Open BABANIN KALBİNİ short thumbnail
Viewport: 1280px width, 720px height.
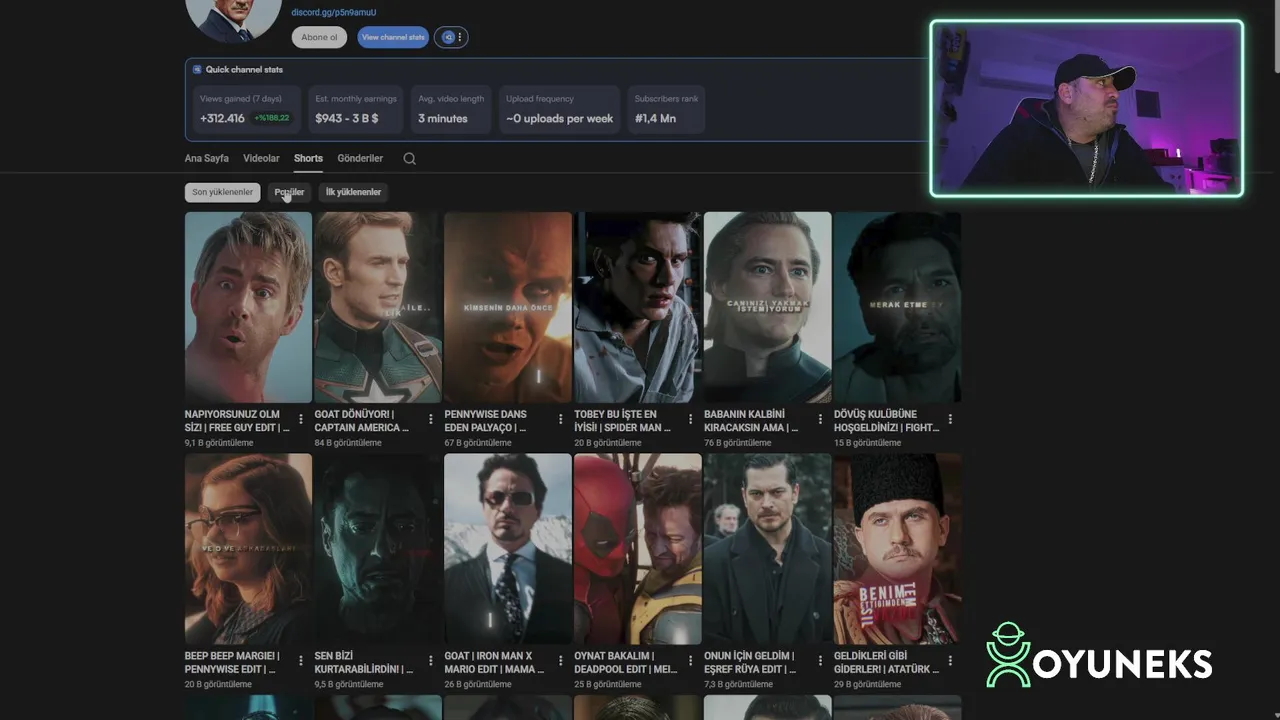click(x=767, y=307)
